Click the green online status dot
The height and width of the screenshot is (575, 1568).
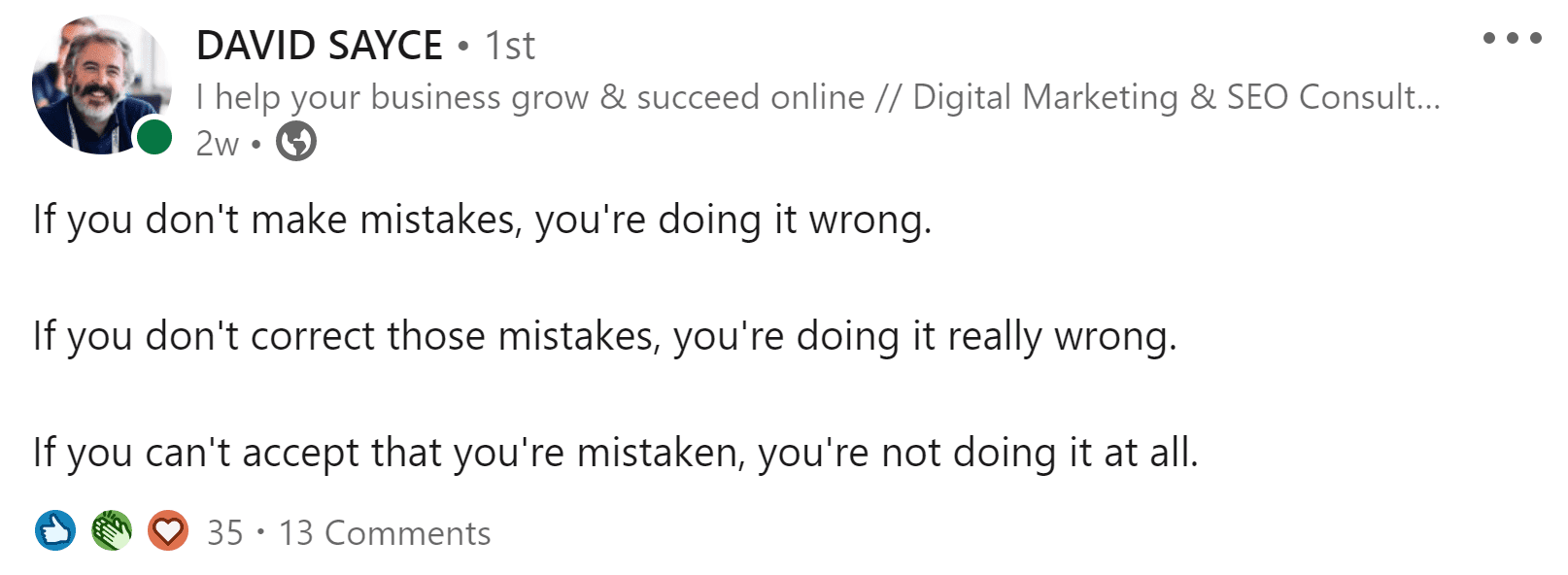tap(153, 137)
